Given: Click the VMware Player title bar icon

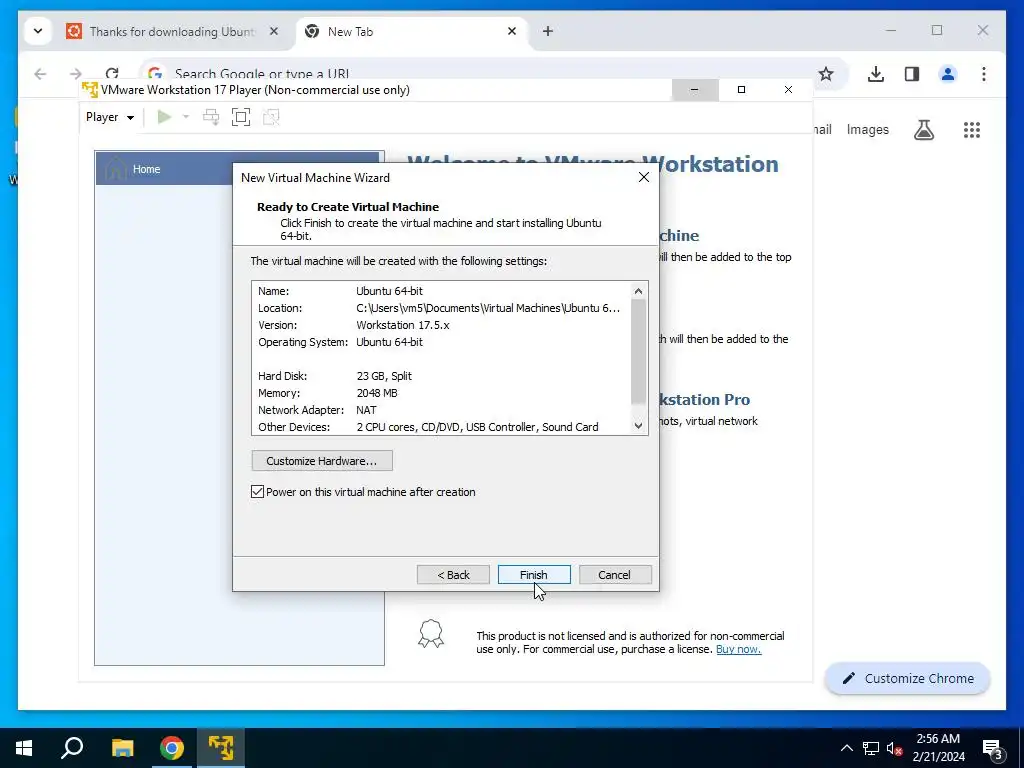Looking at the screenshot, I should pyautogui.click(x=89, y=89).
